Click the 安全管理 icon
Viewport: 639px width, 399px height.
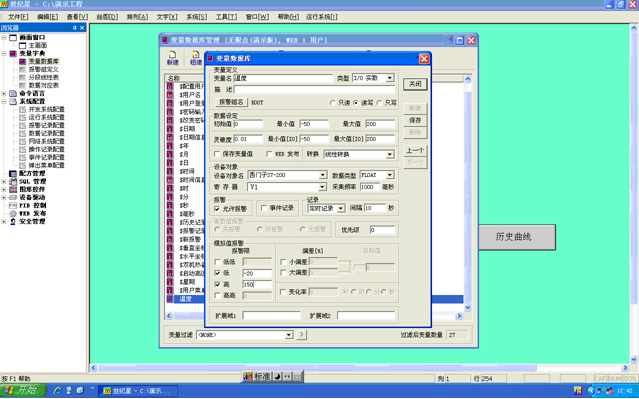point(13,221)
